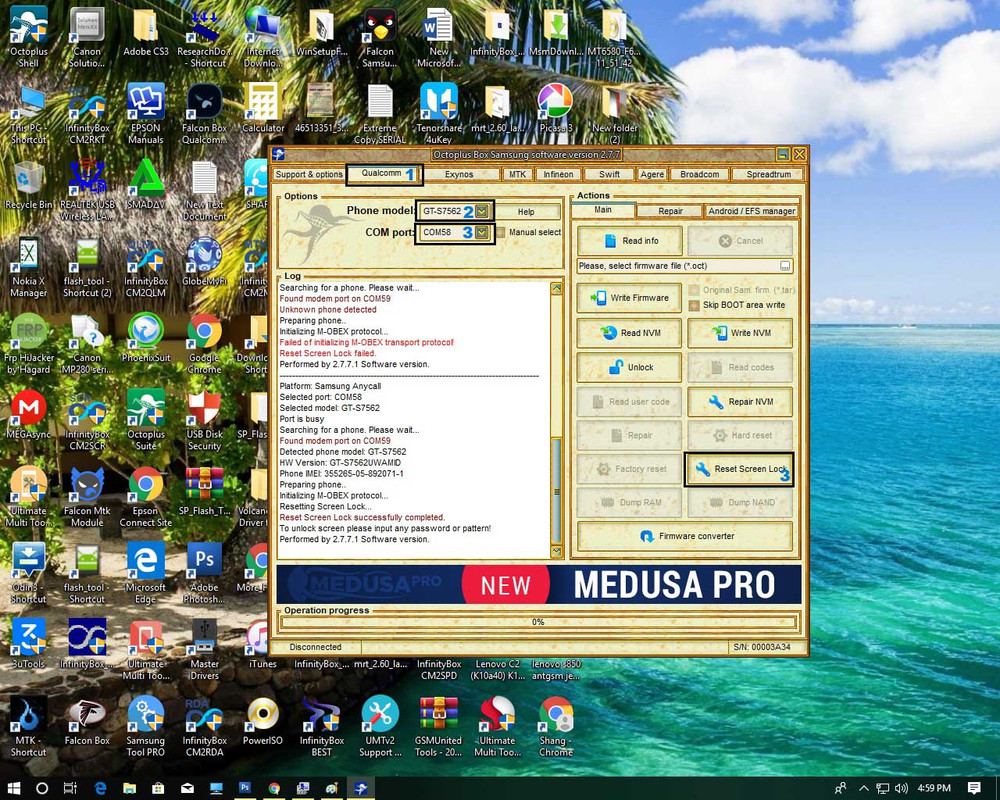Open Frp Hijacker by Hagard icon

28,343
